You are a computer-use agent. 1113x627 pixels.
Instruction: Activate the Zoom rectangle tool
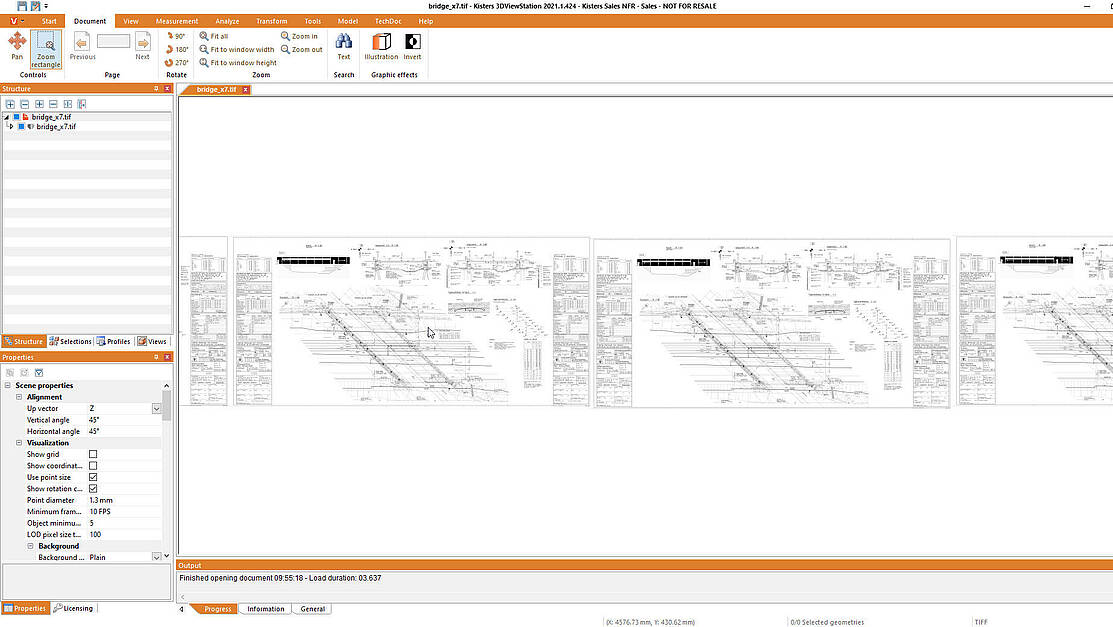[x=45, y=50]
